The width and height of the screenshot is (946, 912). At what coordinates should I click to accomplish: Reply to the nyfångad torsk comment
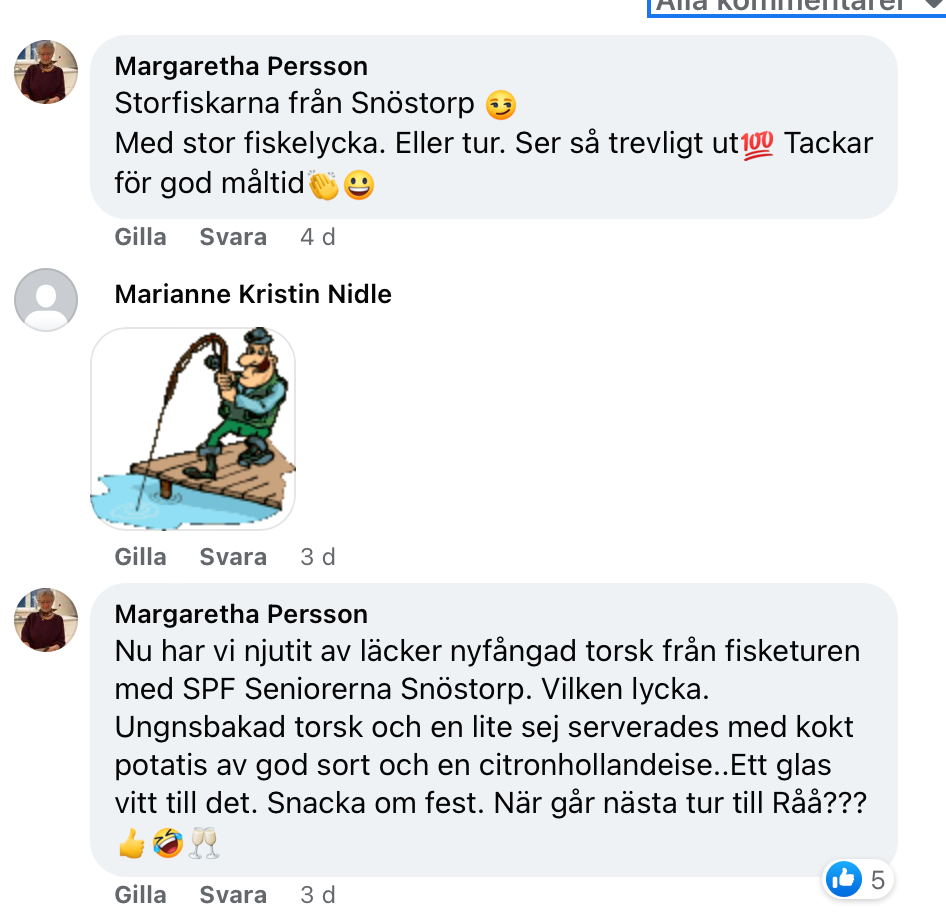(233, 894)
